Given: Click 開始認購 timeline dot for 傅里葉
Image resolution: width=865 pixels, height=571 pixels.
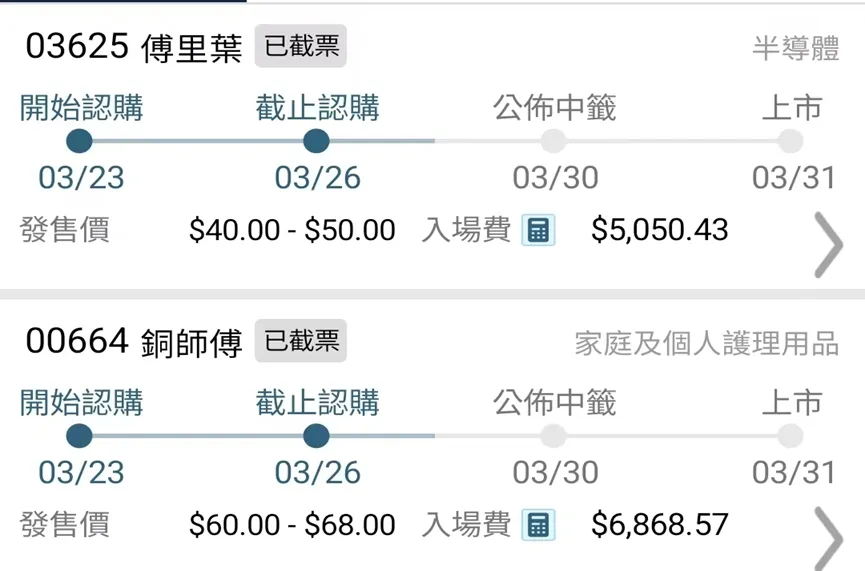Looking at the screenshot, I should pos(79,141).
